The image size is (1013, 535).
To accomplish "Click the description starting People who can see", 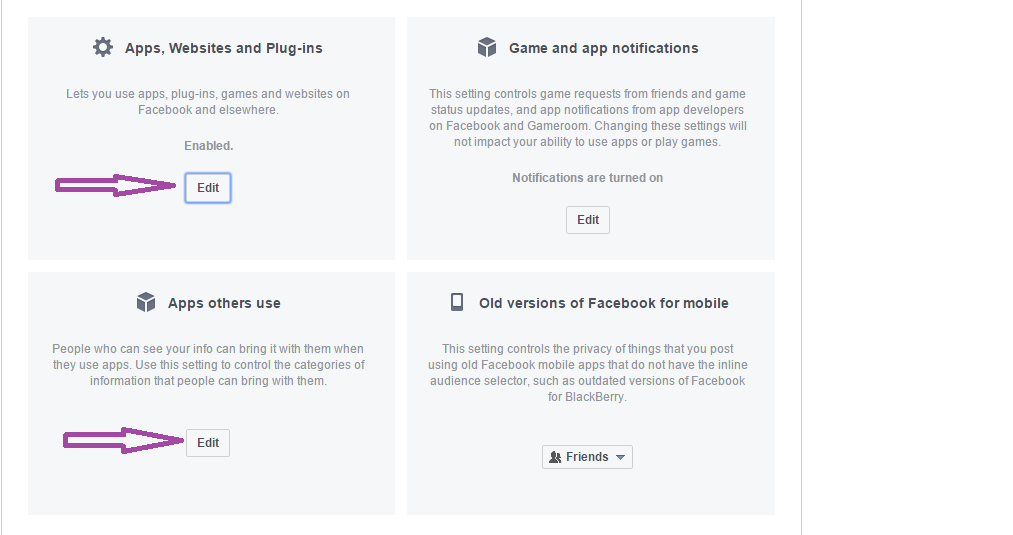I will [209, 365].
